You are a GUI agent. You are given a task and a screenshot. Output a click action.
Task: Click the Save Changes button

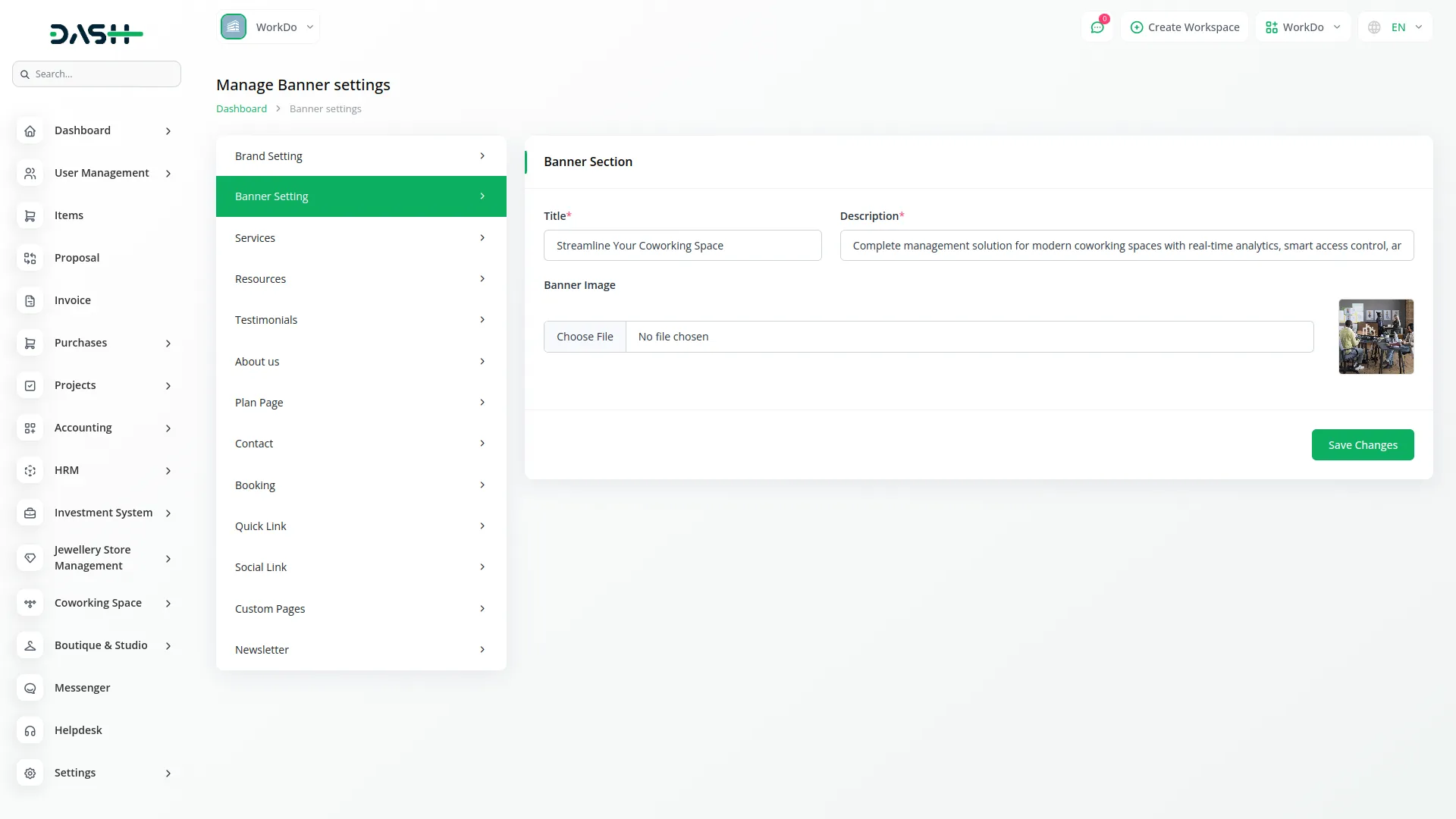pyautogui.click(x=1362, y=444)
